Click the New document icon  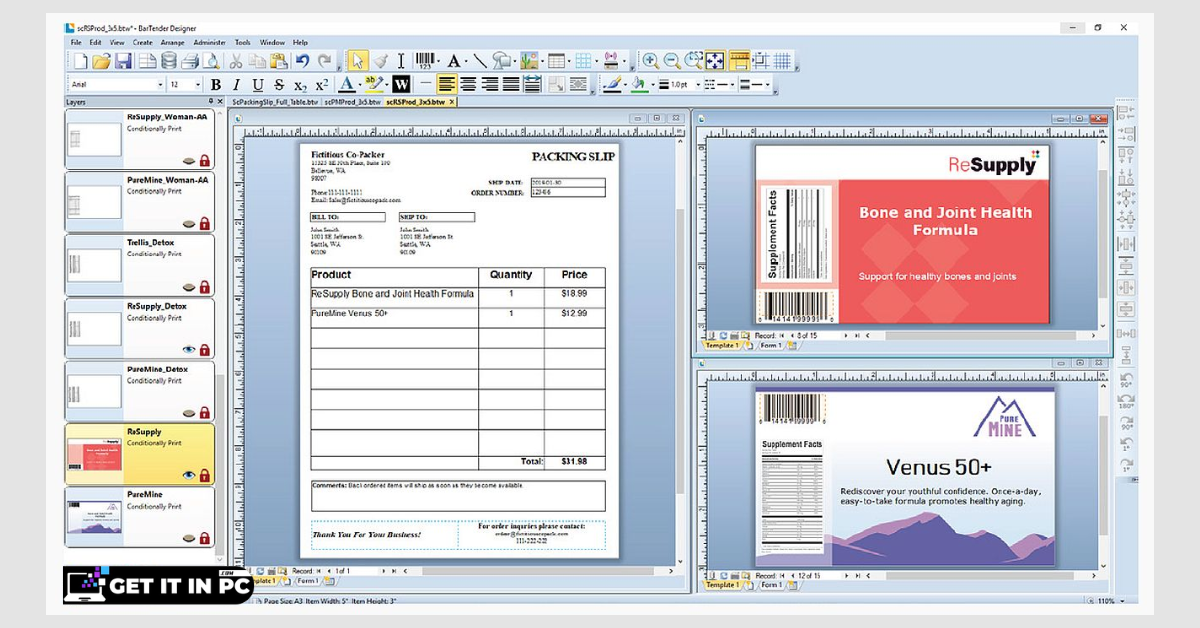click(81, 61)
